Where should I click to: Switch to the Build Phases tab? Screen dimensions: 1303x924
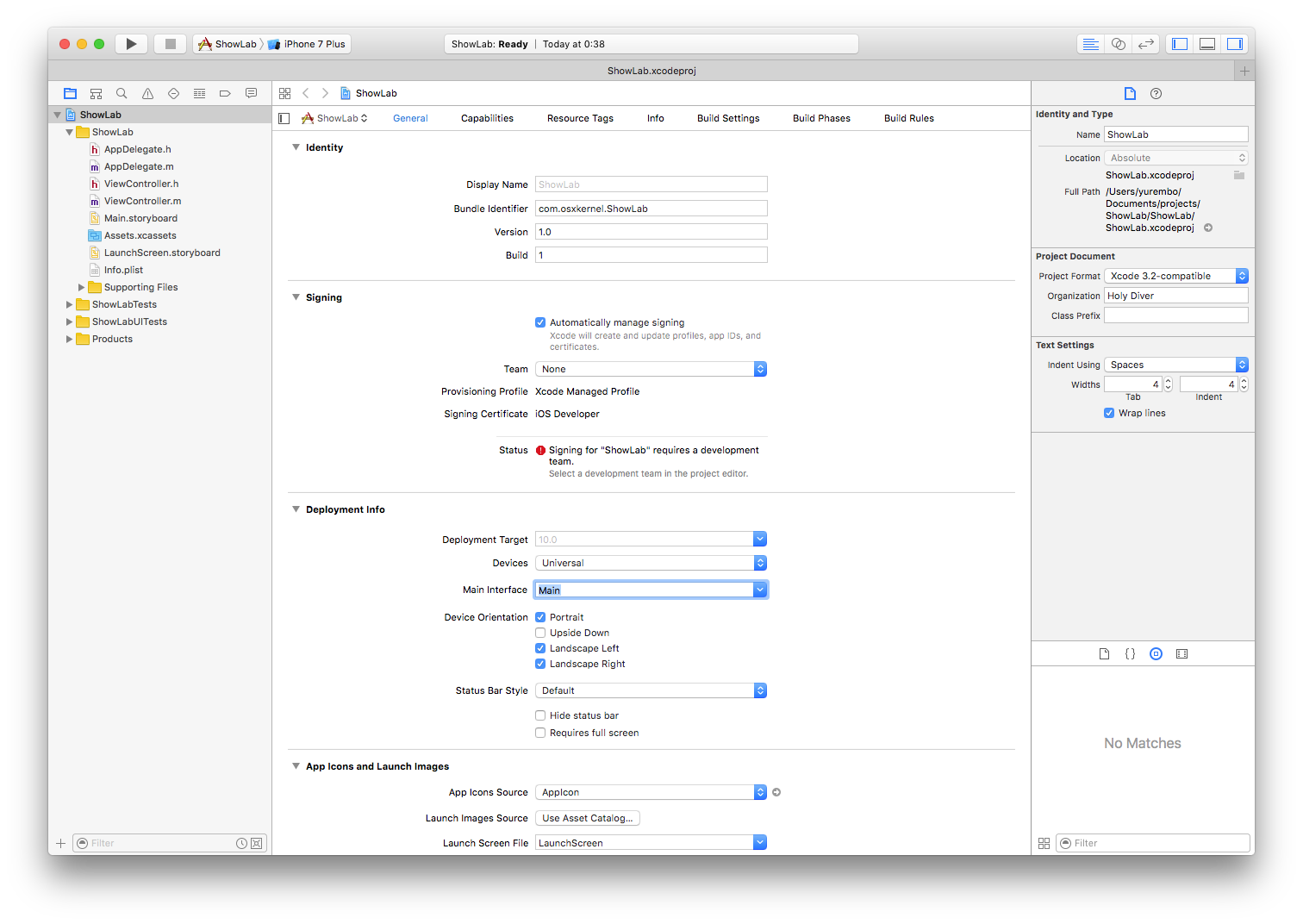pyautogui.click(x=821, y=118)
